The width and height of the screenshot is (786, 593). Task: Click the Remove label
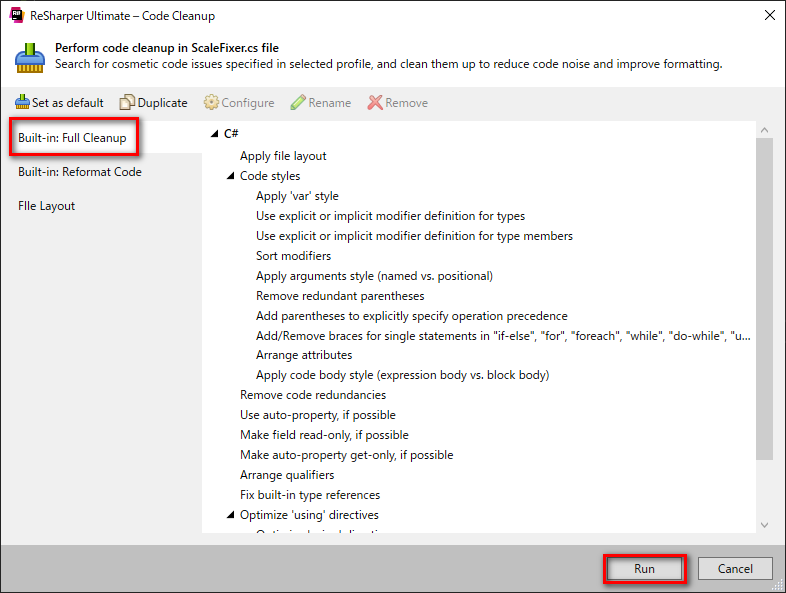point(407,103)
